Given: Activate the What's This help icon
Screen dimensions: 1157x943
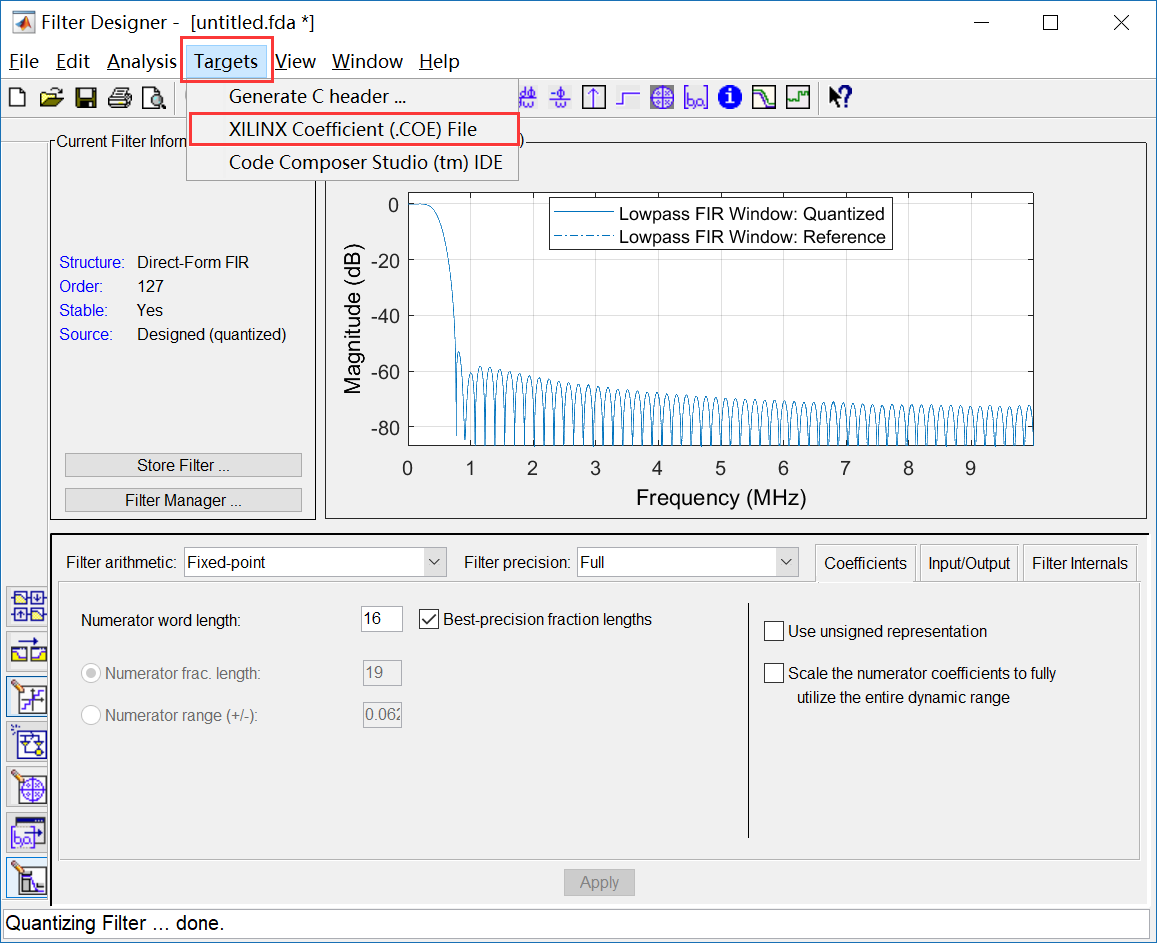Looking at the screenshot, I should coord(840,97).
